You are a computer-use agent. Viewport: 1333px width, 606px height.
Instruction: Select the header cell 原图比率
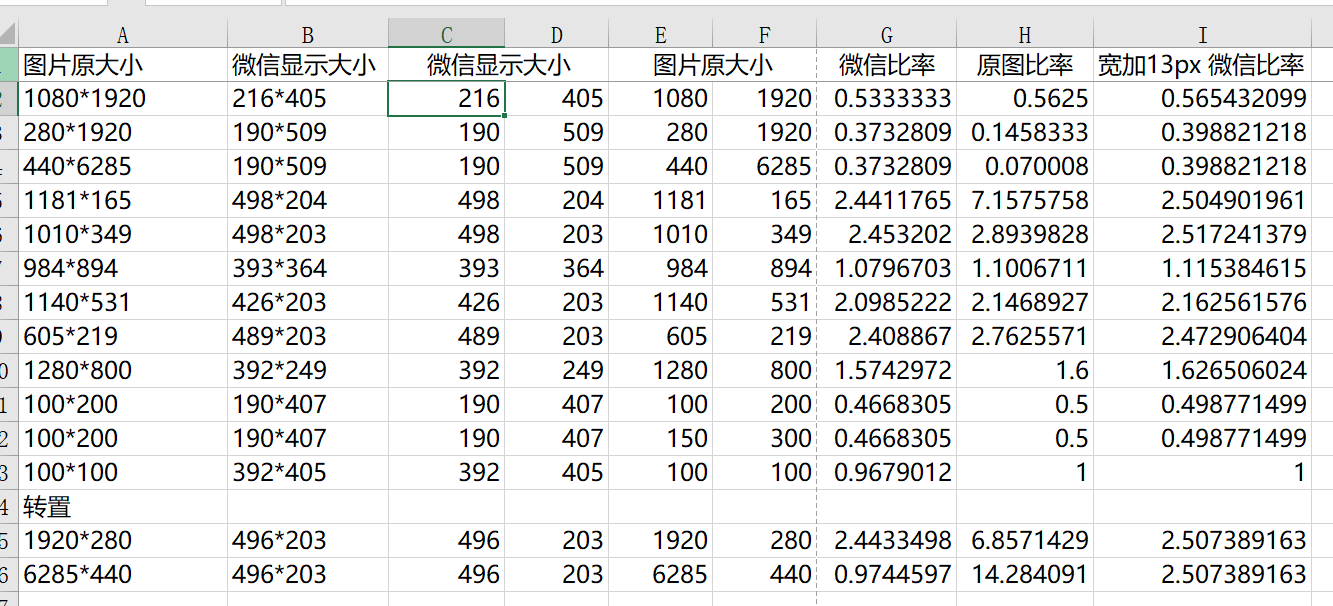click(1024, 64)
